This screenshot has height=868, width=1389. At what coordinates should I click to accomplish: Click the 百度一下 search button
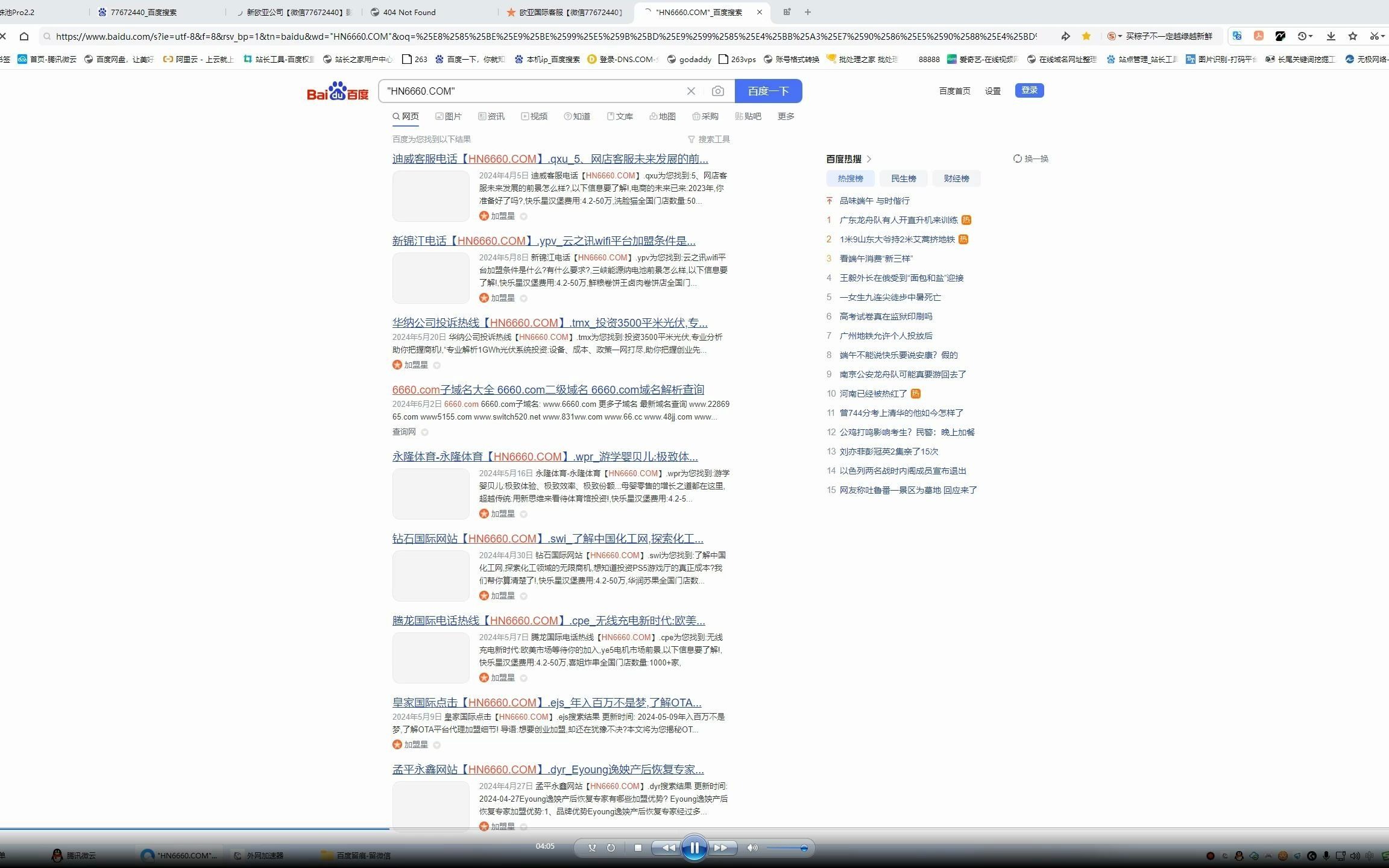click(768, 91)
